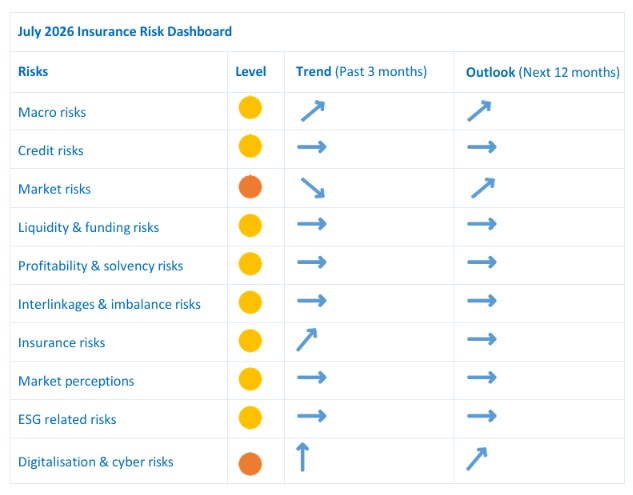Click the ESG related risks trend arrow
Image resolution: width=633 pixels, height=495 pixels.
point(312,416)
